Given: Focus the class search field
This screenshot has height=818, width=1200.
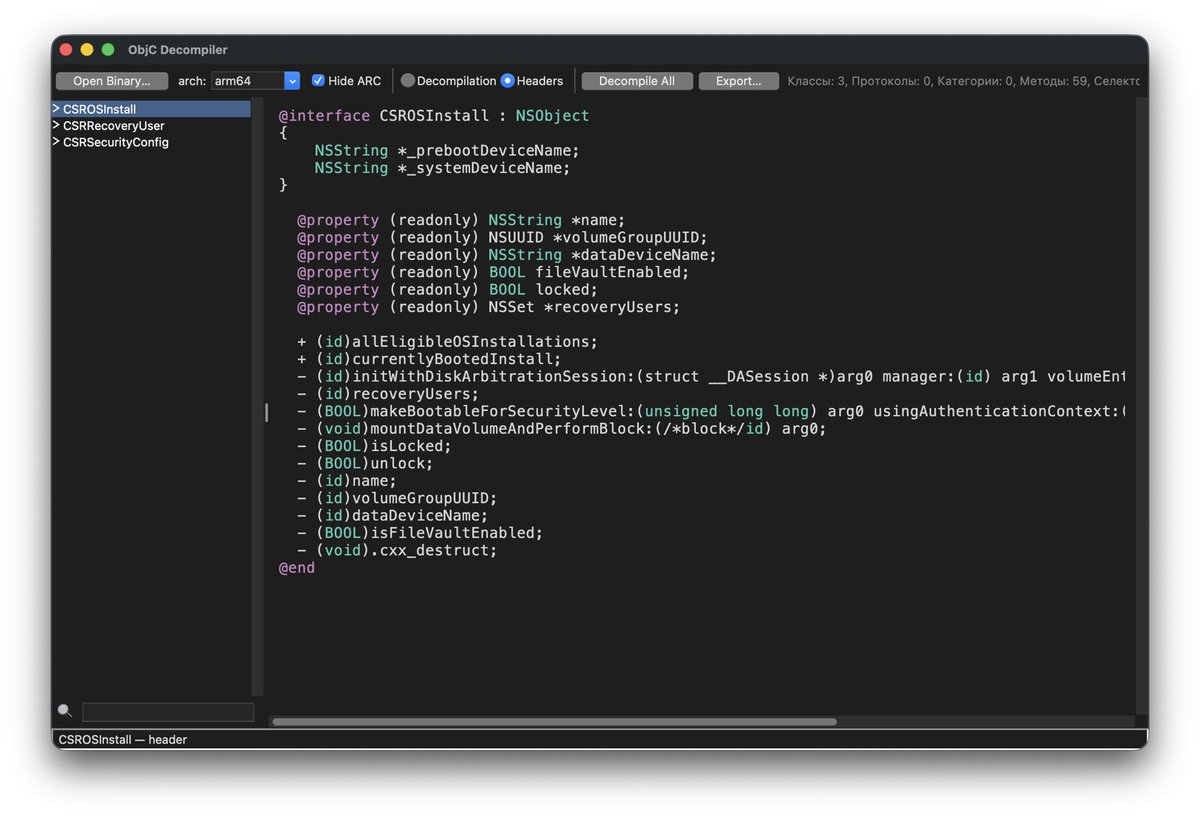Looking at the screenshot, I should pos(168,712).
